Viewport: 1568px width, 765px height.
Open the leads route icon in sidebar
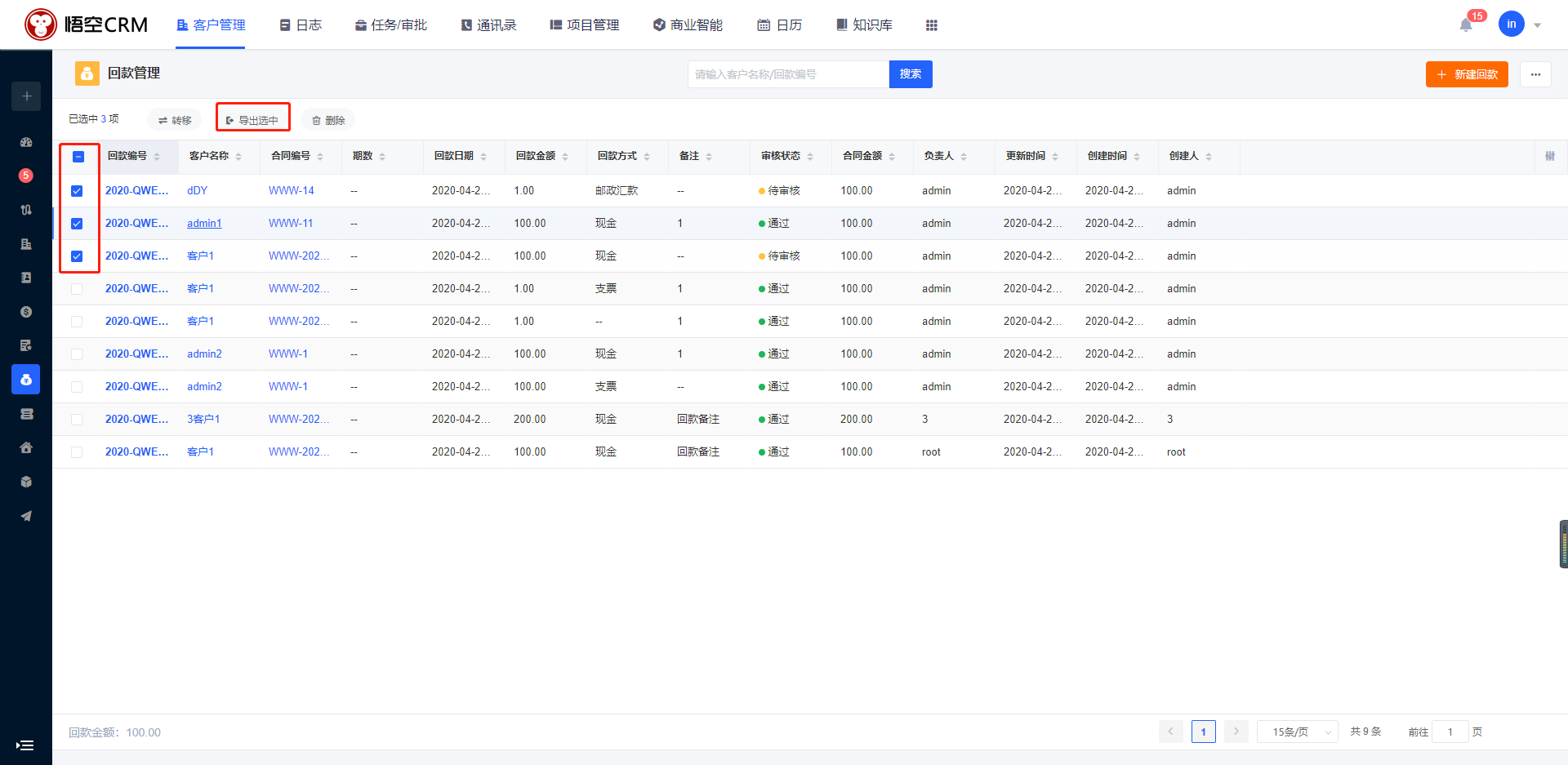click(x=26, y=210)
